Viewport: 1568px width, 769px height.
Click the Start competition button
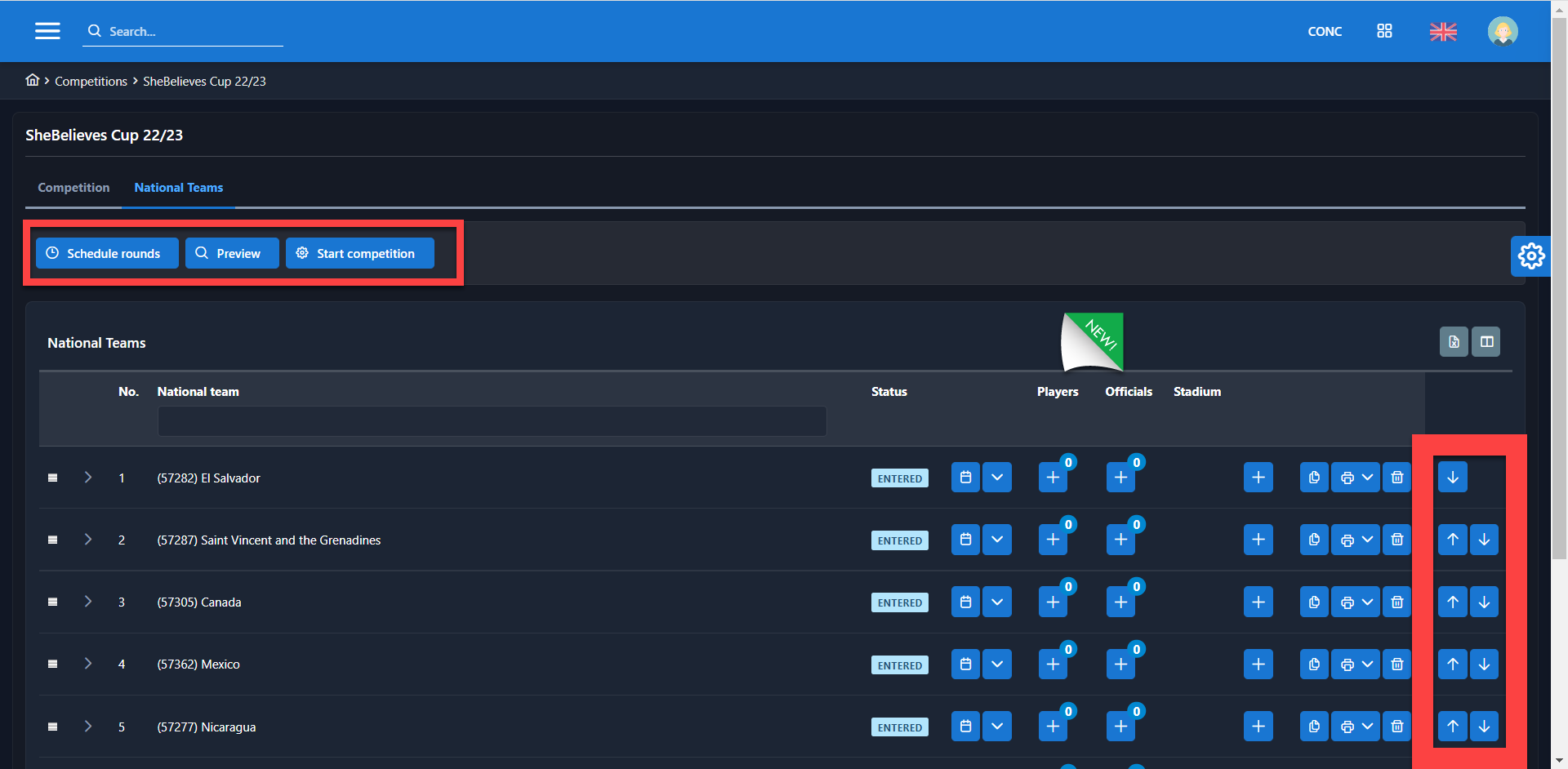pos(359,254)
